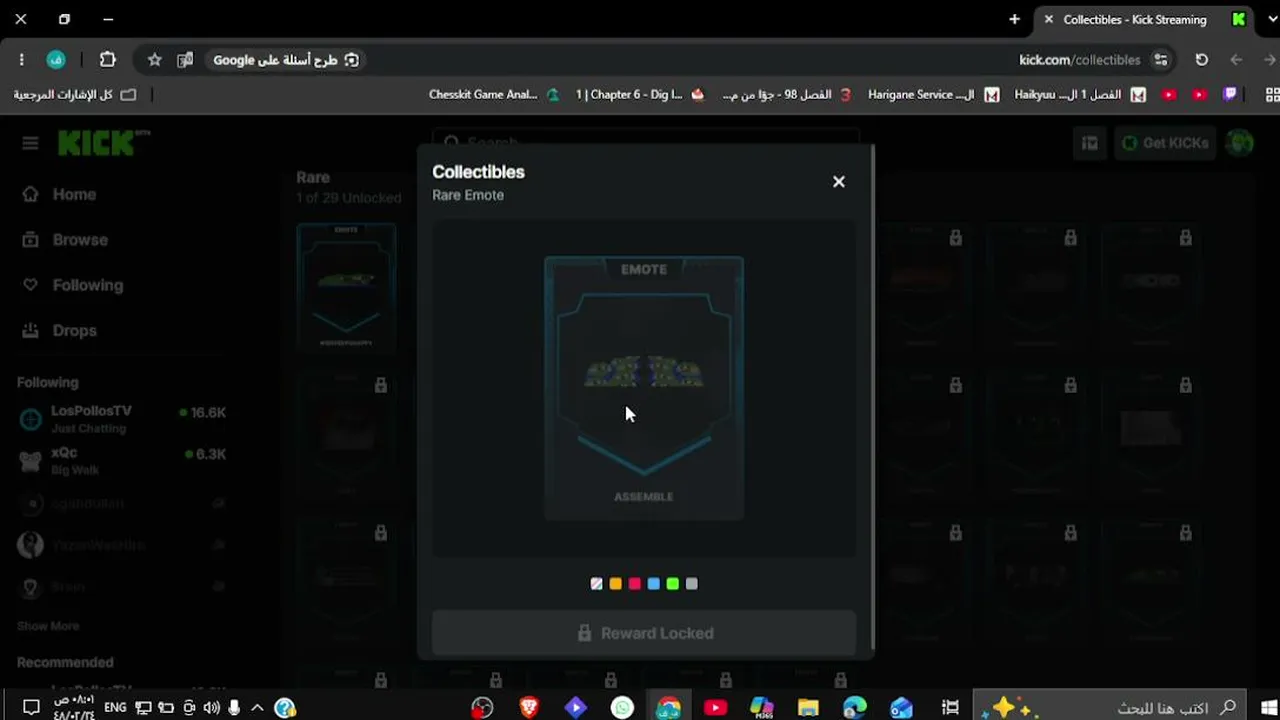The height and width of the screenshot is (720, 1280).
Task: Click the Reward Locked button
Action: coord(644,633)
